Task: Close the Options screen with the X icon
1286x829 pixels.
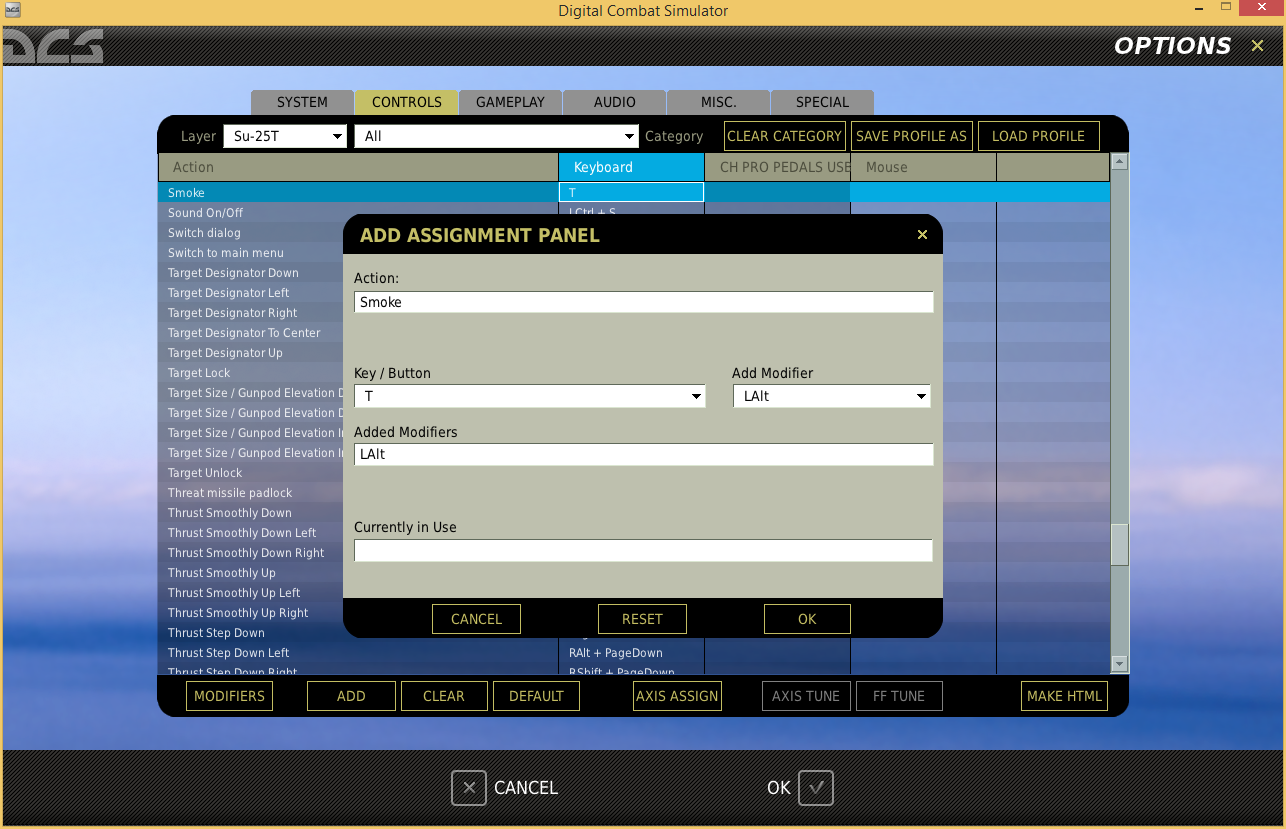Action: point(1257,46)
